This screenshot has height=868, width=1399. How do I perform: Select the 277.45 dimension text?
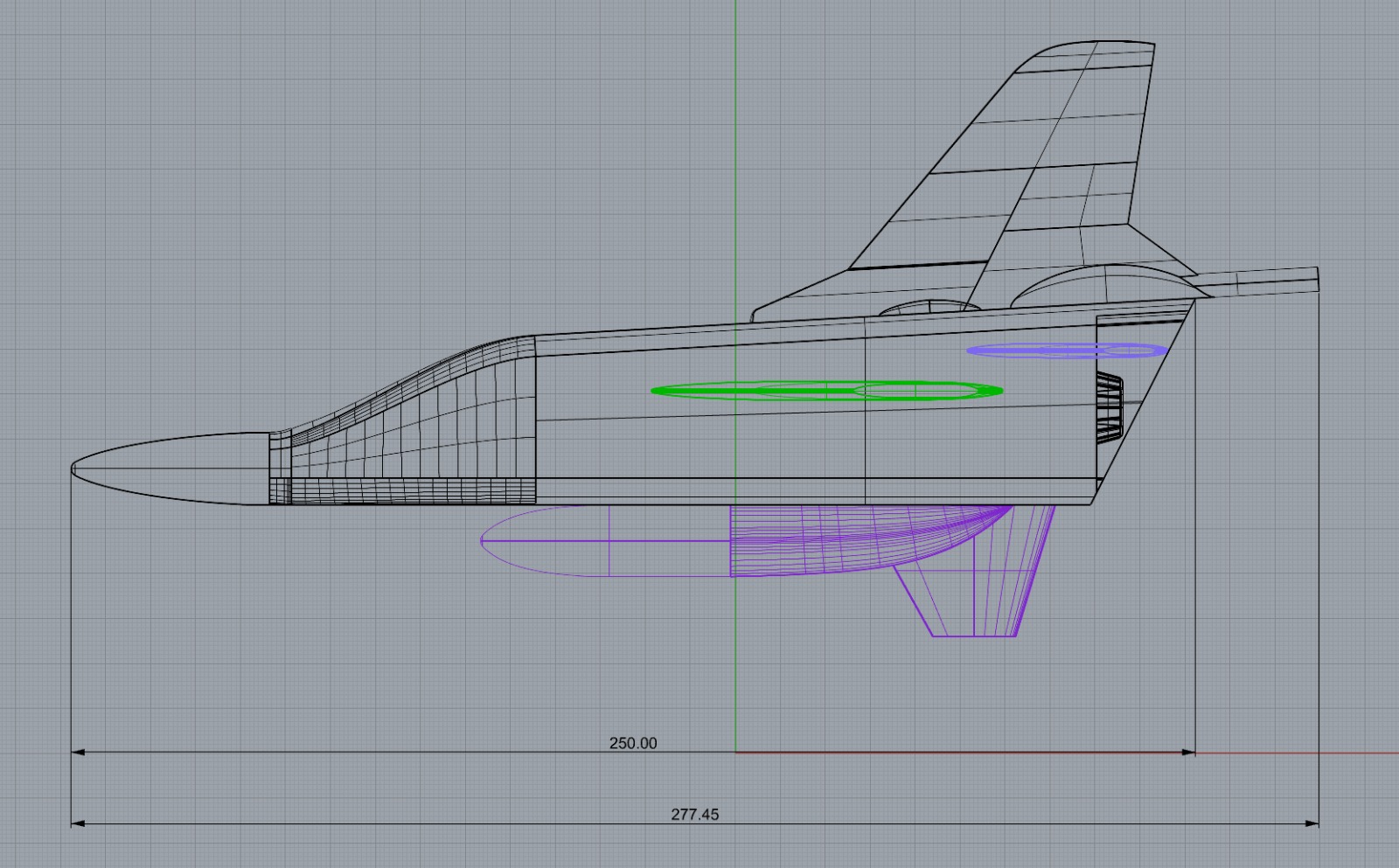694,814
